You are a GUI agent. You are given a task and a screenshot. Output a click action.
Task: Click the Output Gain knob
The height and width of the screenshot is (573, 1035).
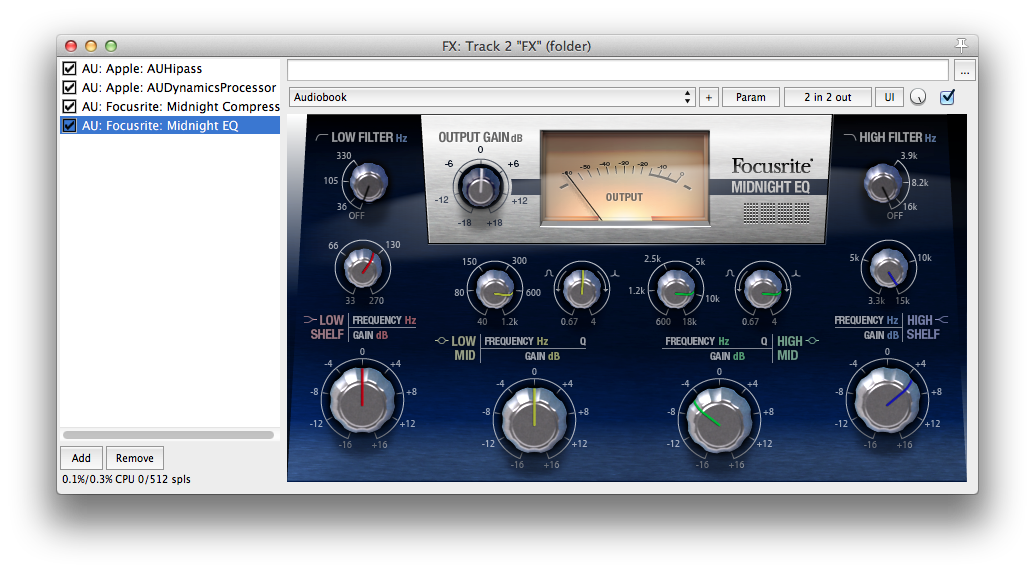(479, 186)
